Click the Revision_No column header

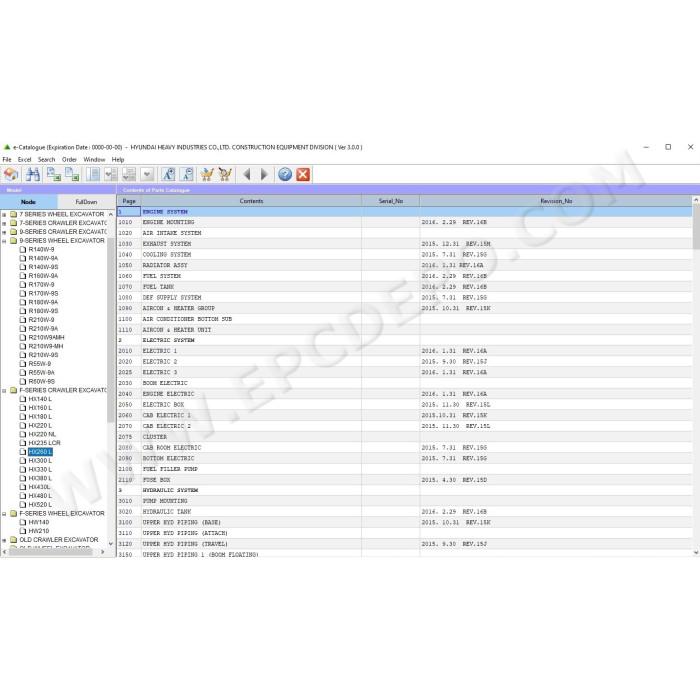pyautogui.click(x=556, y=201)
